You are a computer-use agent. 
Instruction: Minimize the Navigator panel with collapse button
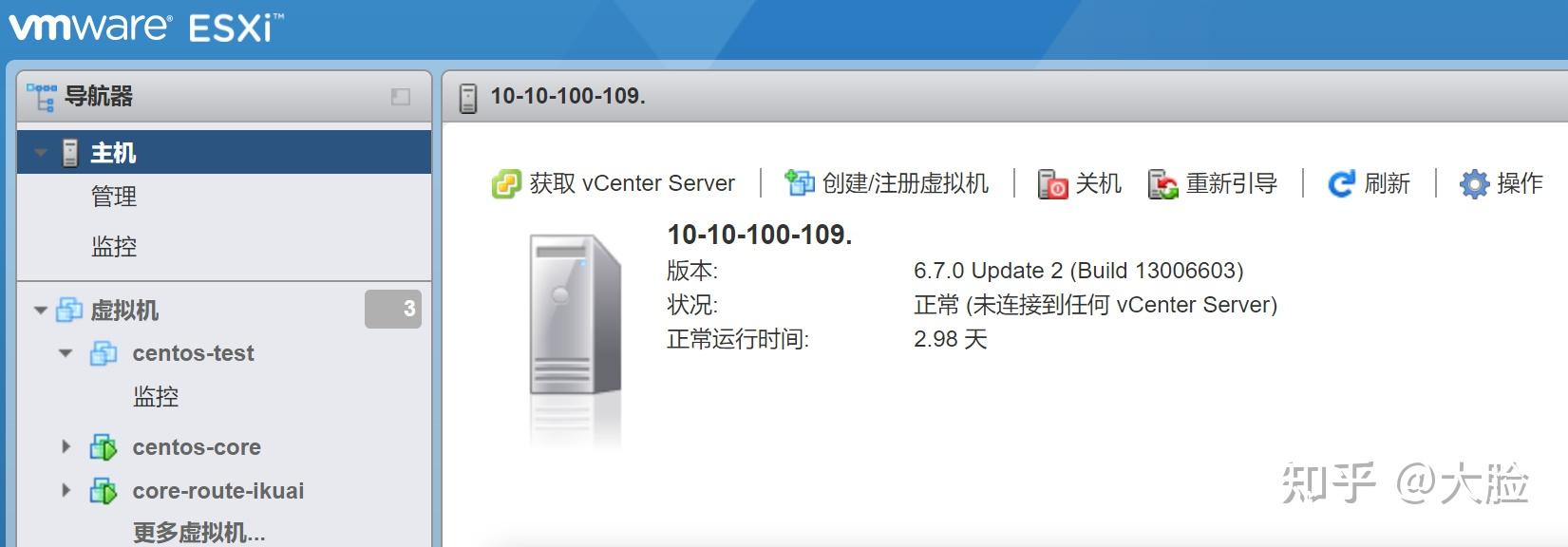(x=401, y=97)
